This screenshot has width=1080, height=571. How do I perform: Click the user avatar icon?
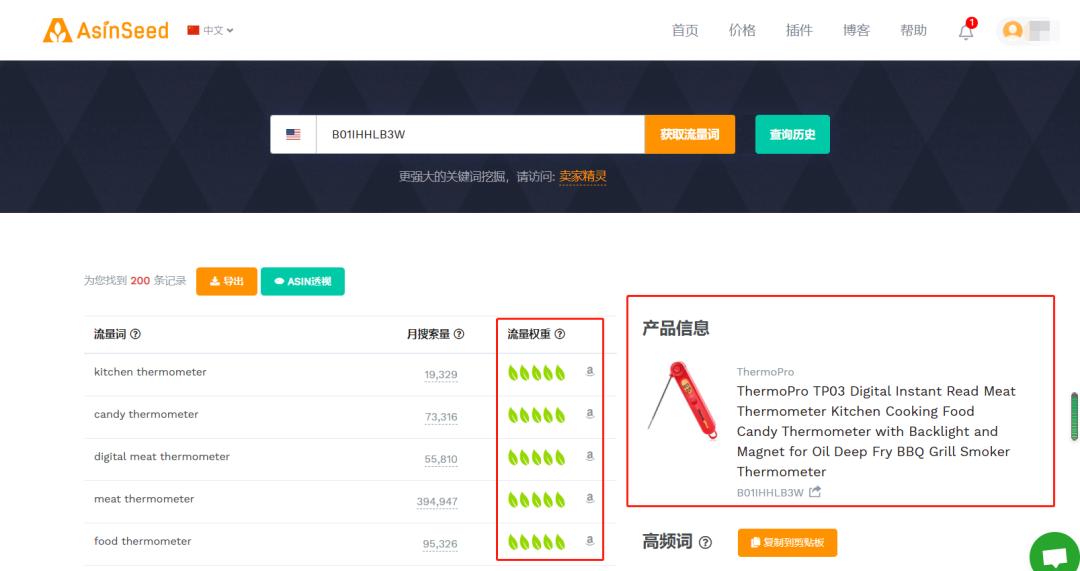pyautogui.click(x=1012, y=30)
